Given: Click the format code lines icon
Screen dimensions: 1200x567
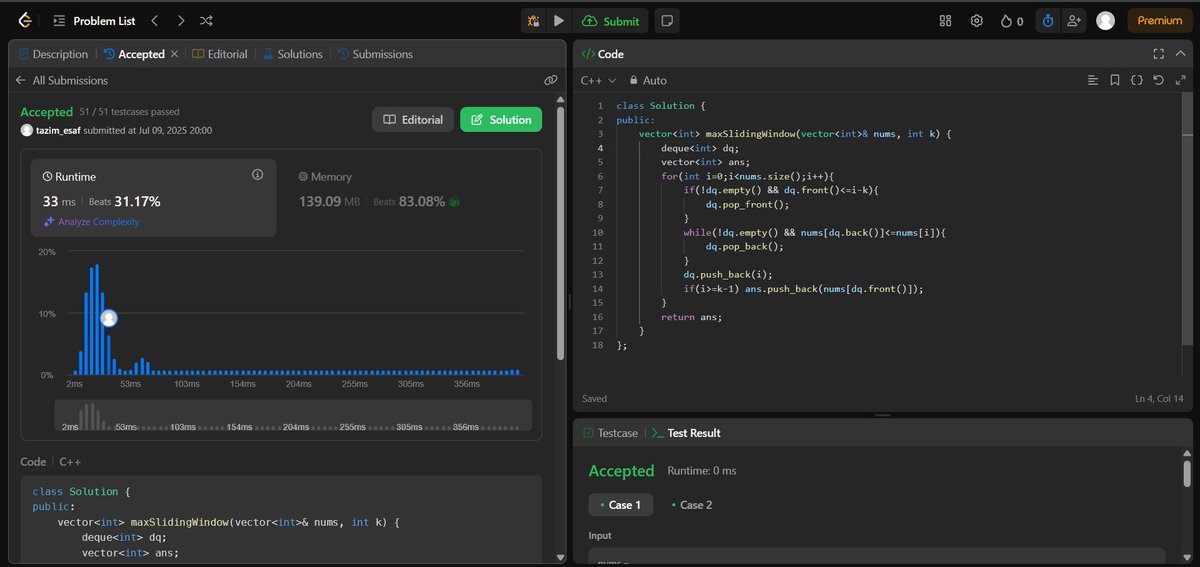Looking at the screenshot, I should [1093, 80].
